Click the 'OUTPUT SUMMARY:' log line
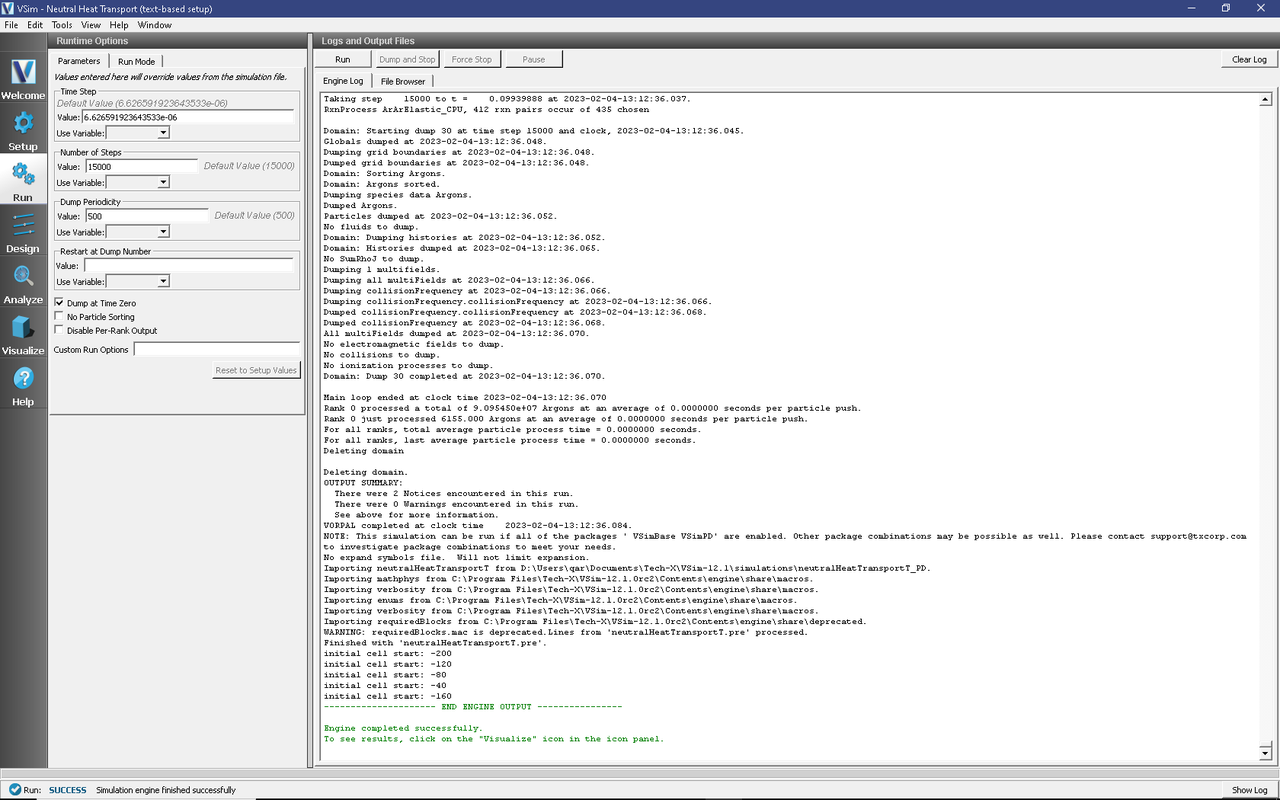This screenshot has height=800, width=1280. pyautogui.click(x=364, y=482)
